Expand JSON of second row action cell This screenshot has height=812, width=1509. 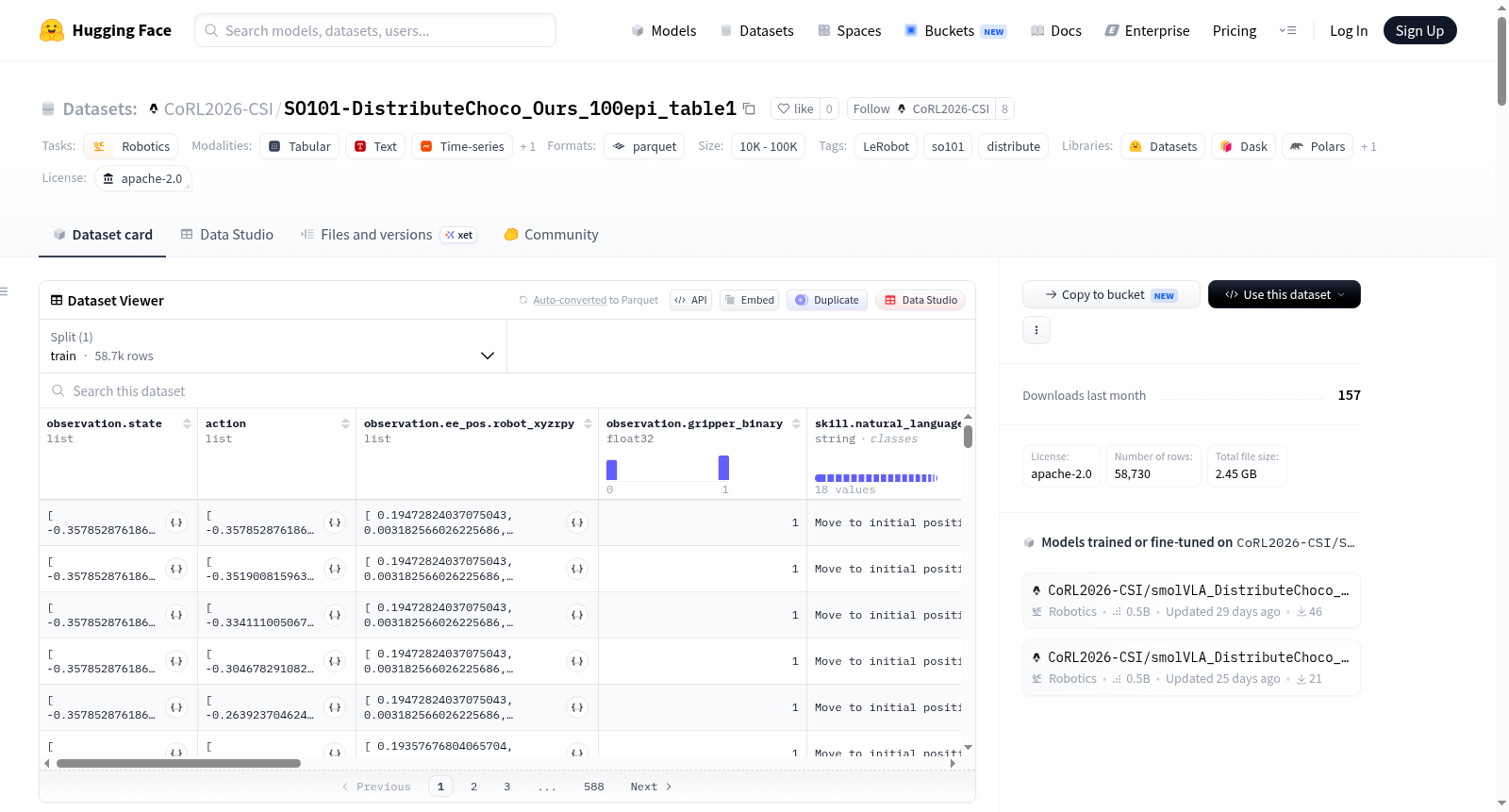pyautogui.click(x=335, y=569)
